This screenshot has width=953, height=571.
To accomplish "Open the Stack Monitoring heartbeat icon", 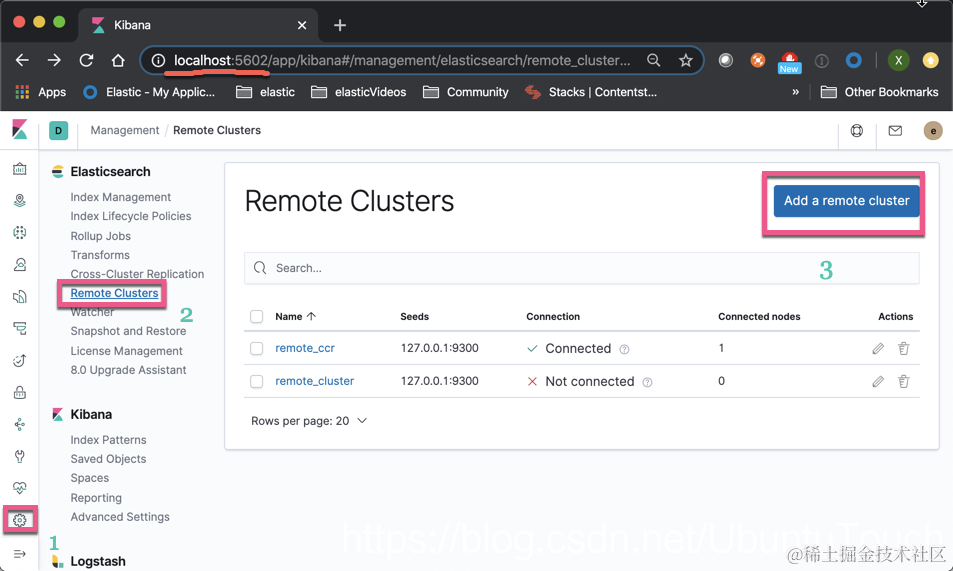I will pos(19,488).
